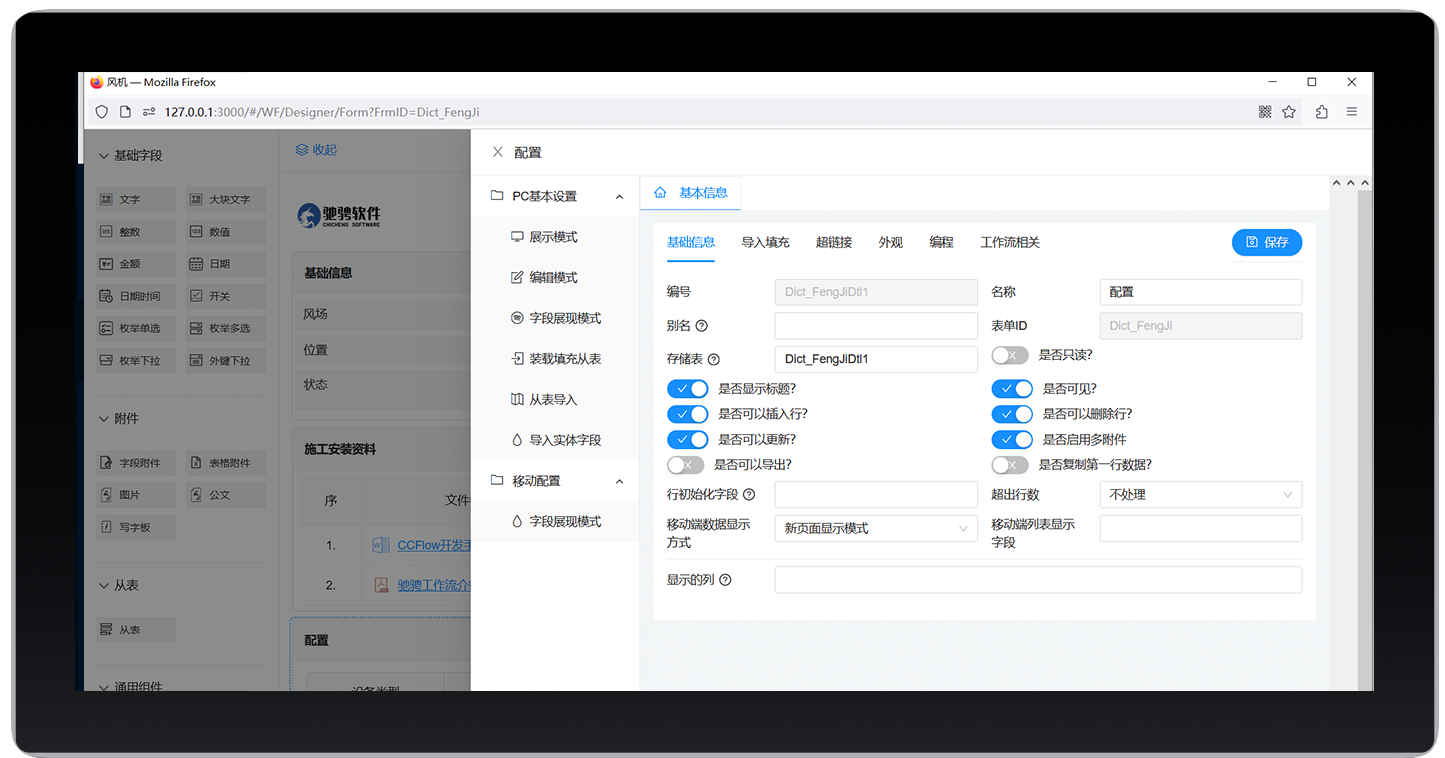Click the 别名 help question icon
The width and height of the screenshot is (1445, 758).
(701, 326)
